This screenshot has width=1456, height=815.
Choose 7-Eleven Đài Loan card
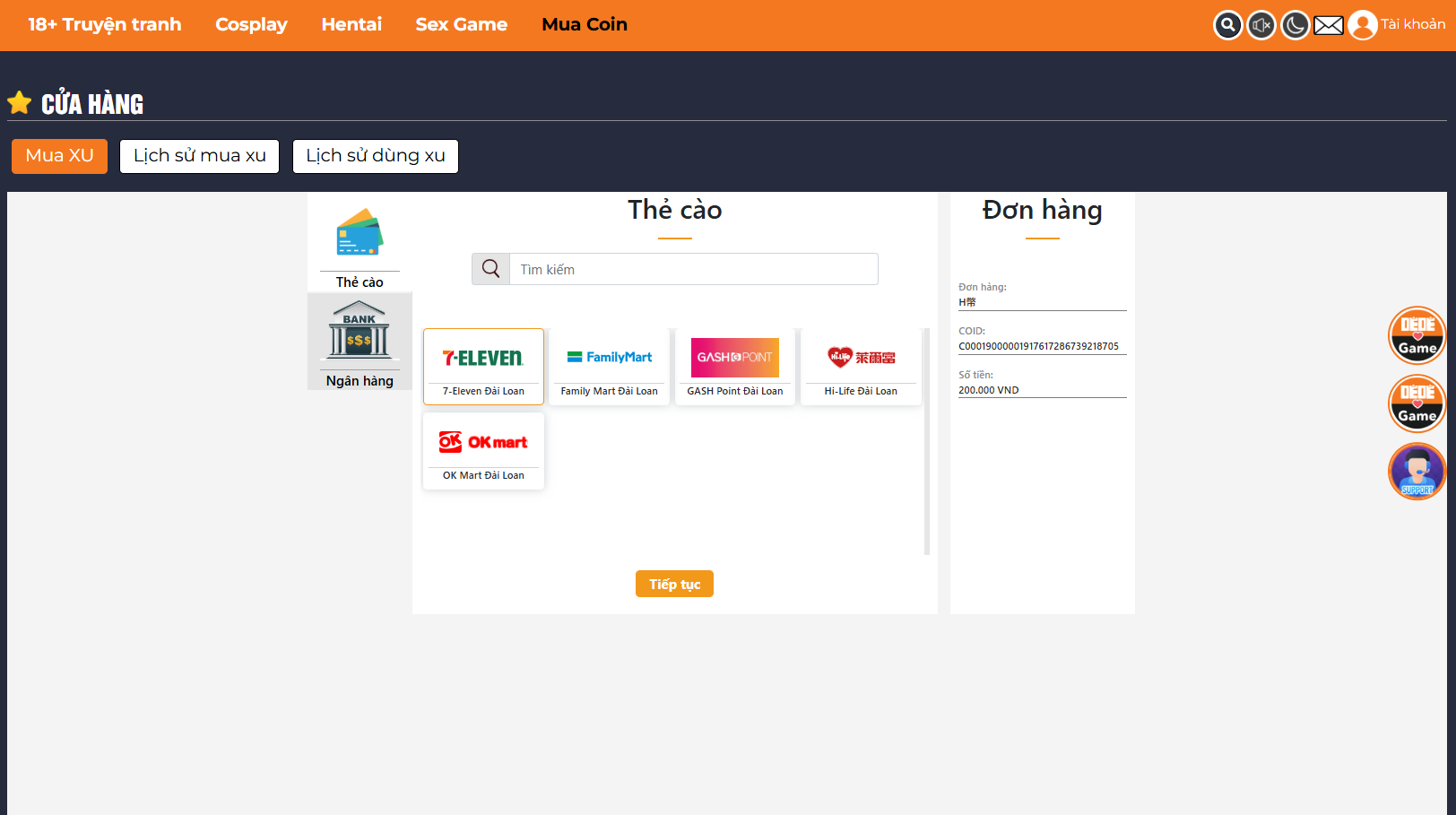(483, 367)
